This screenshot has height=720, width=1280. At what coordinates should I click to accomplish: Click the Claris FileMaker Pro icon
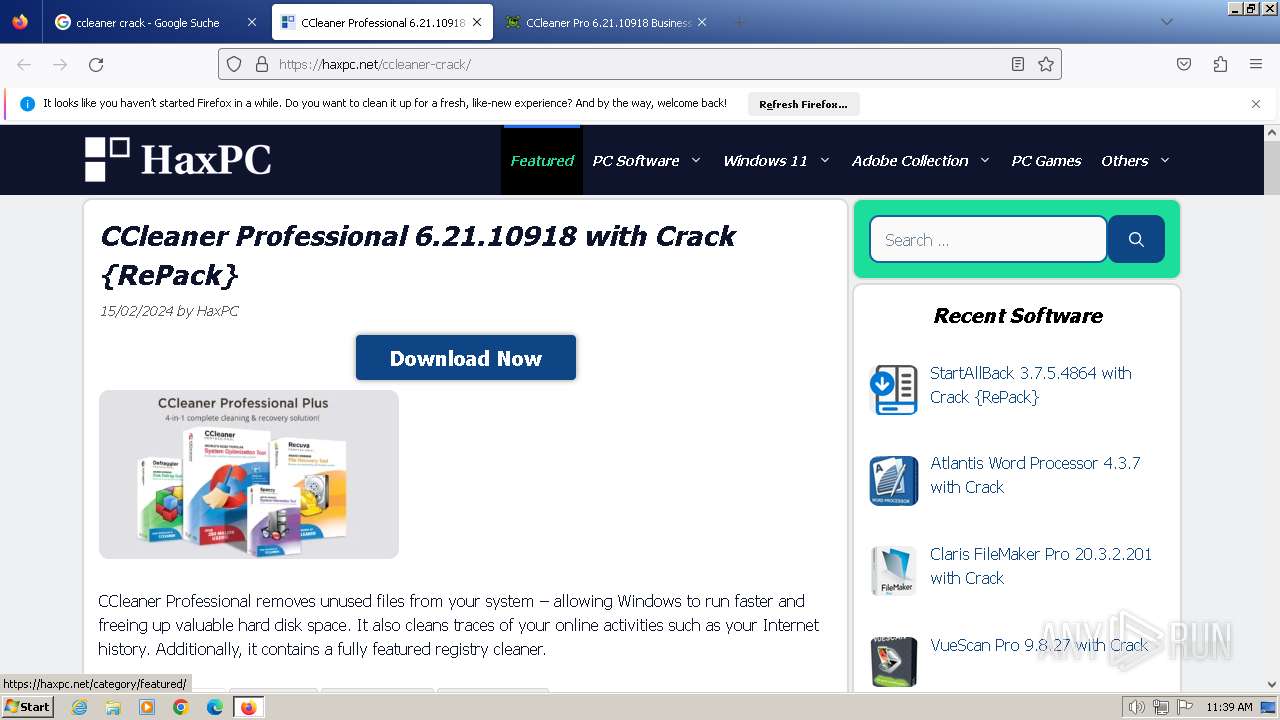(x=894, y=571)
